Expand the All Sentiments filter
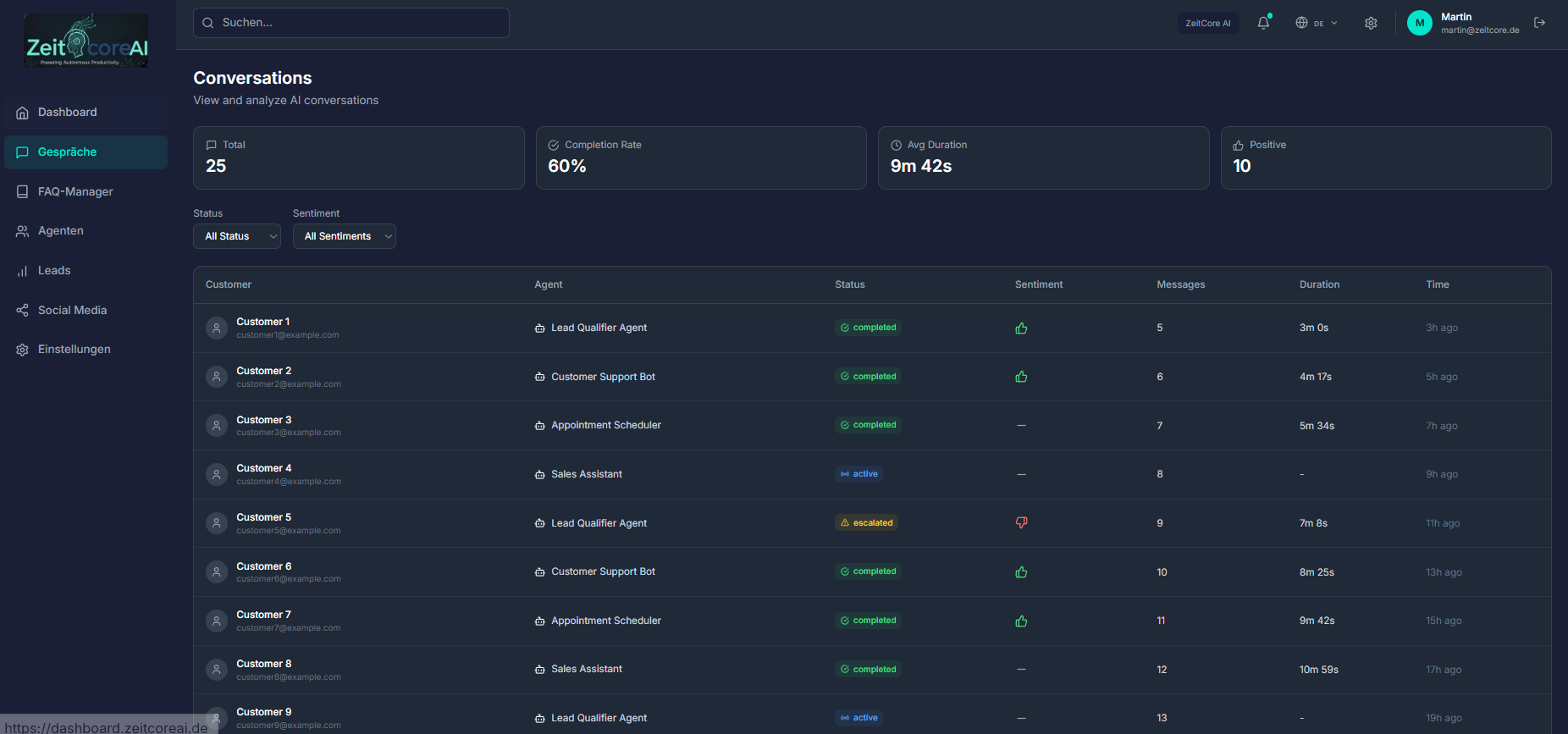 tap(344, 236)
